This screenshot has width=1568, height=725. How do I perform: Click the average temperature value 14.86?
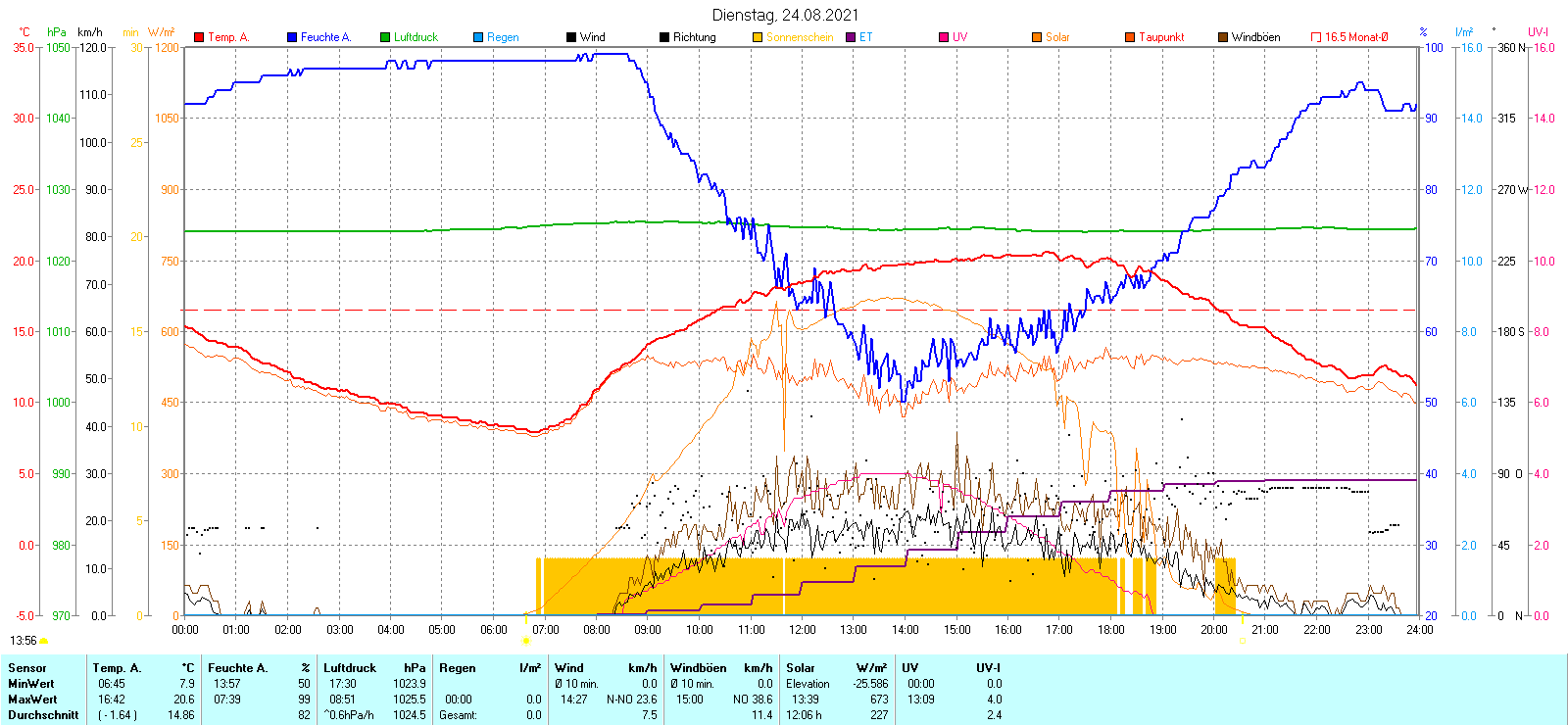tap(181, 715)
